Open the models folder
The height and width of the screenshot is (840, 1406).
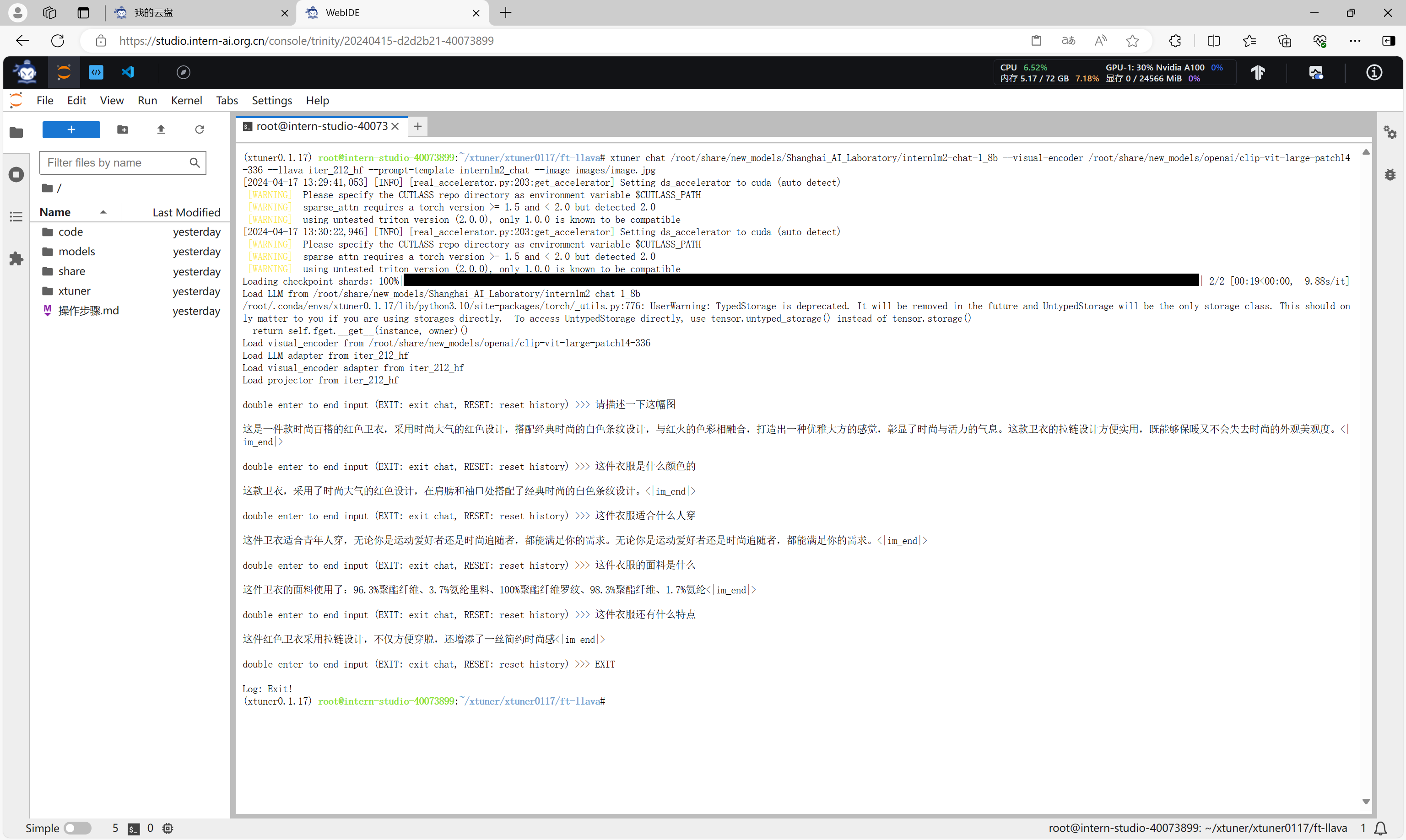(x=131, y=251)
